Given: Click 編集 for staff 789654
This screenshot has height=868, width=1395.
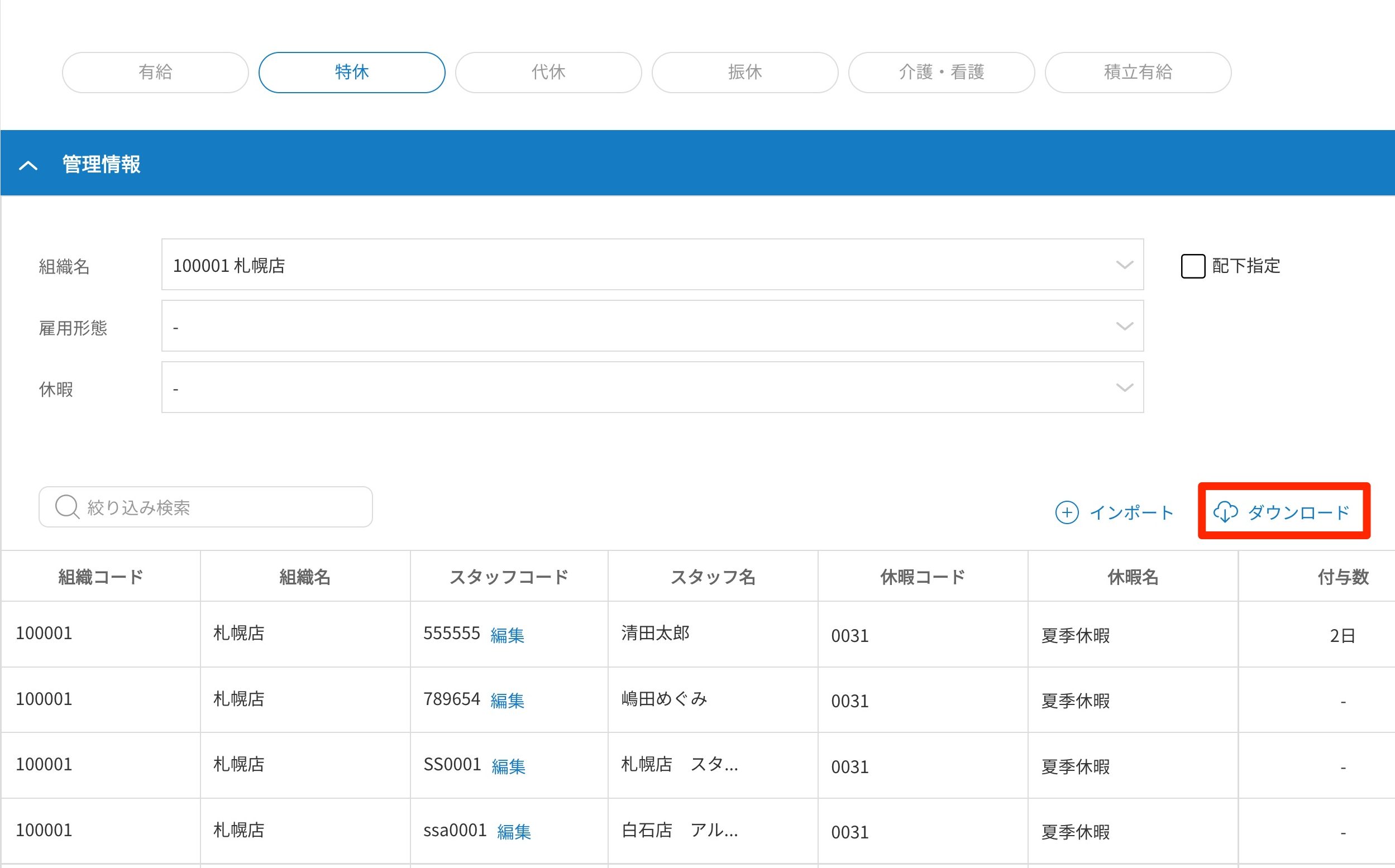Looking at the screenshot, I should (507, 701).
